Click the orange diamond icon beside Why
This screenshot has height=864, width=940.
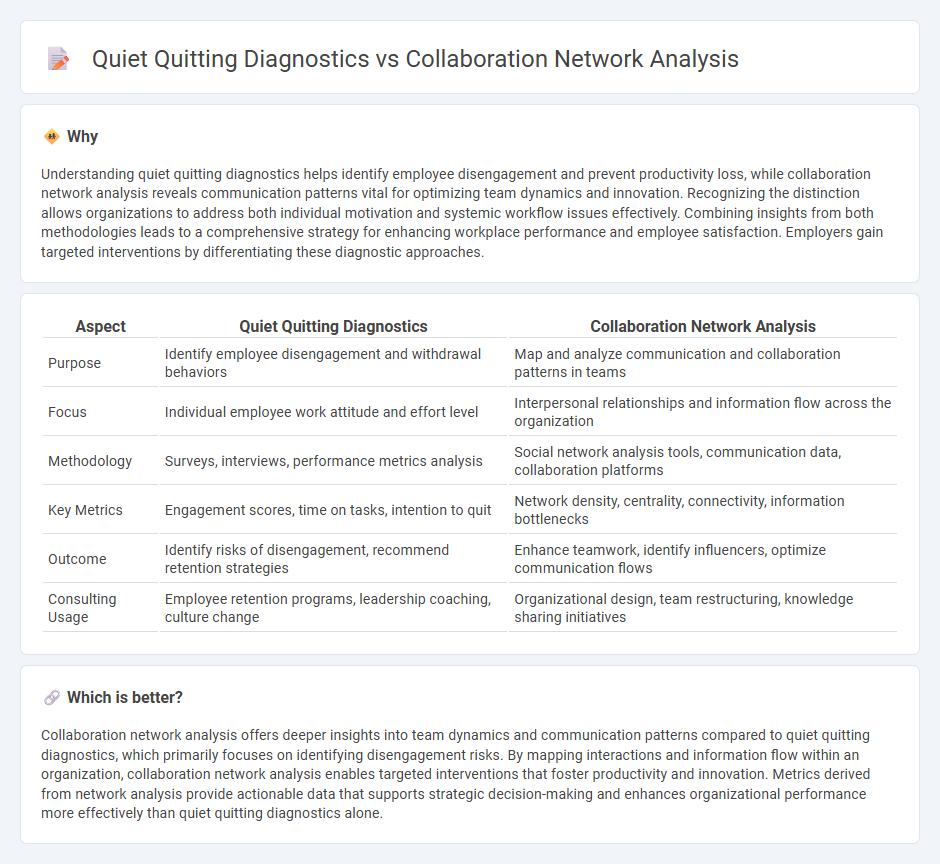point(52,137)
